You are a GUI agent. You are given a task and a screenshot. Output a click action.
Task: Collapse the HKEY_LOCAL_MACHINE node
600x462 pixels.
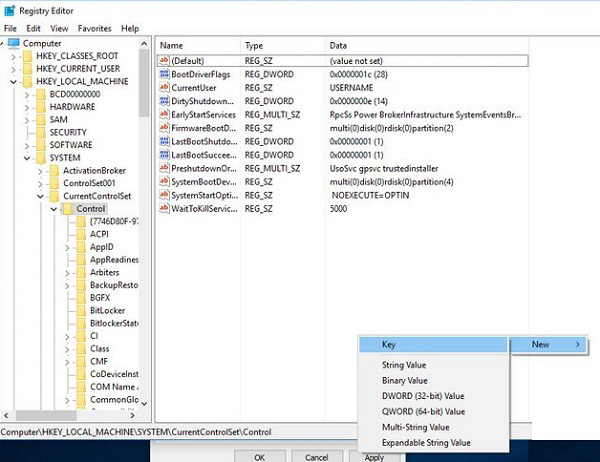(x=13, y=82)
